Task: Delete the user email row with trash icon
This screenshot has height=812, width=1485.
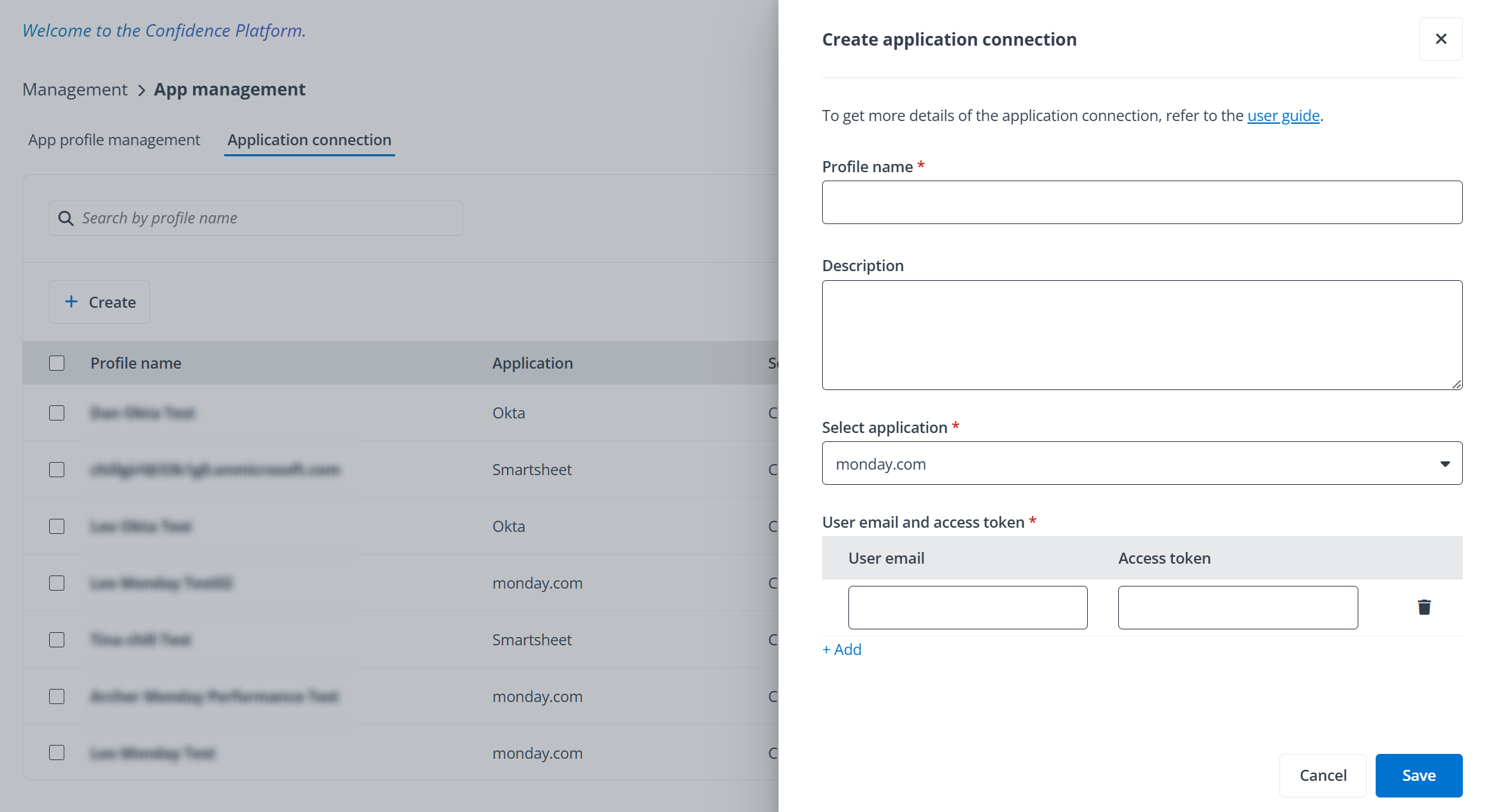Action: point(1424,607)
